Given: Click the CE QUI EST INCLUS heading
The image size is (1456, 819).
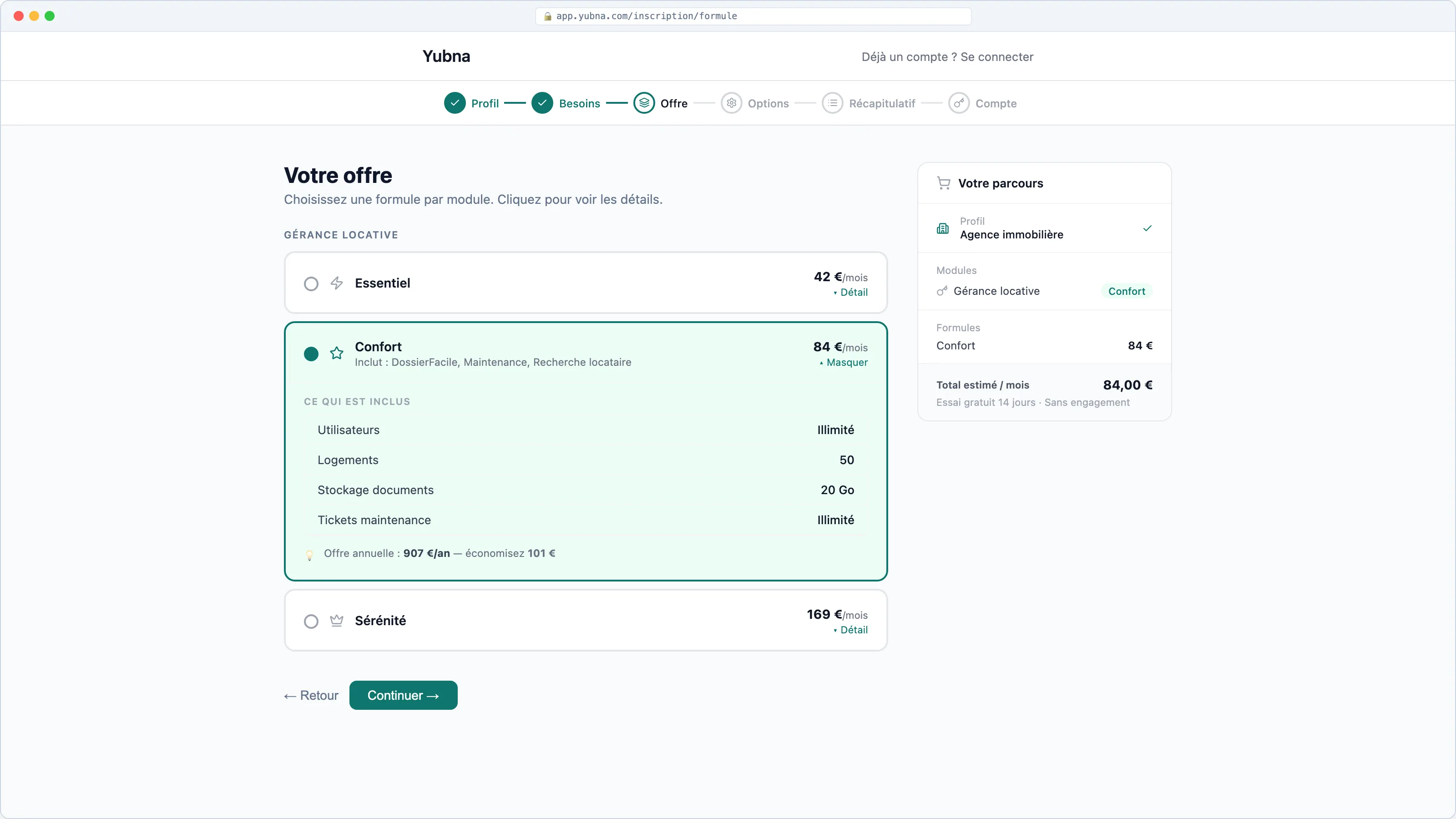Looking at the screenshot, I should pos(357,401).
